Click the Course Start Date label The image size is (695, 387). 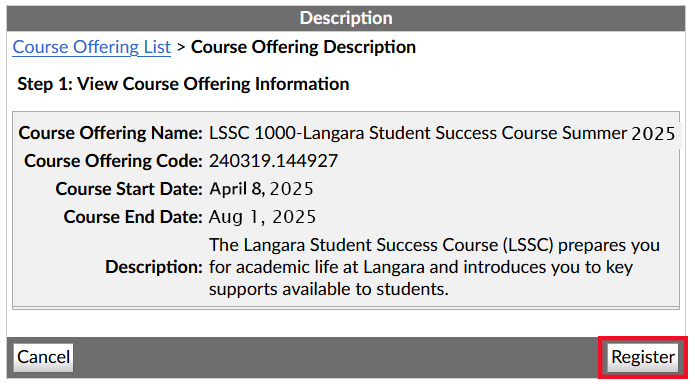pos(129,189)
